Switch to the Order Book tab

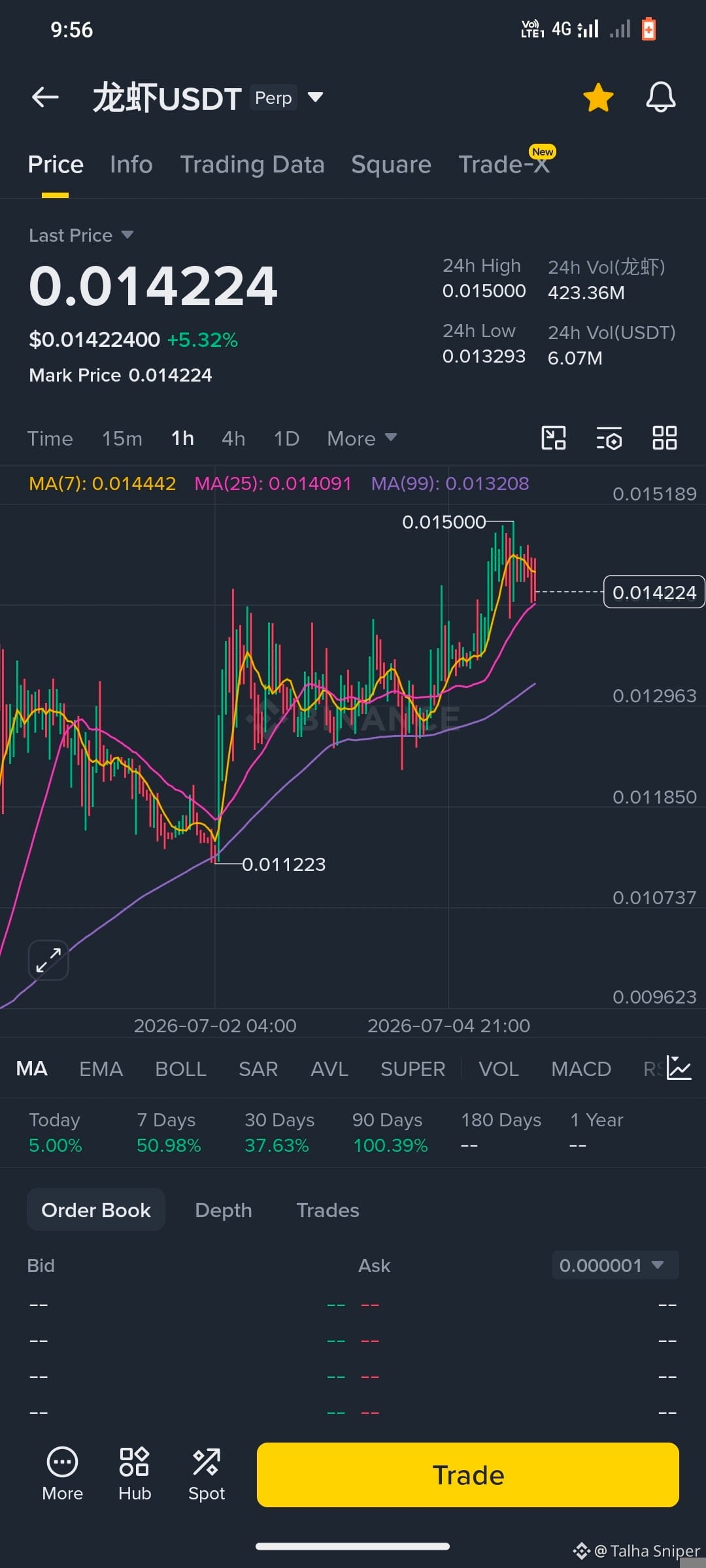pyautogui.click(x=96, y=1210)
